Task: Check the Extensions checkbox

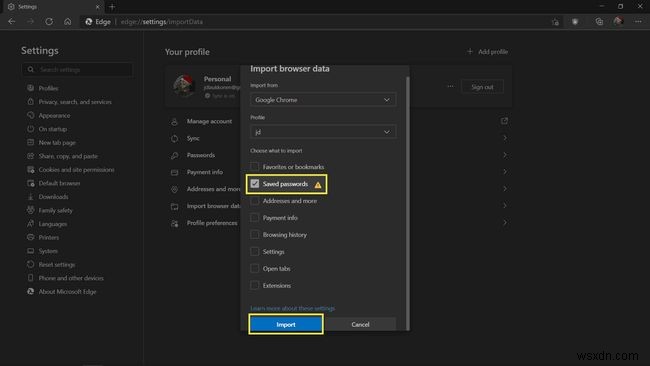Action: (255, 285)
